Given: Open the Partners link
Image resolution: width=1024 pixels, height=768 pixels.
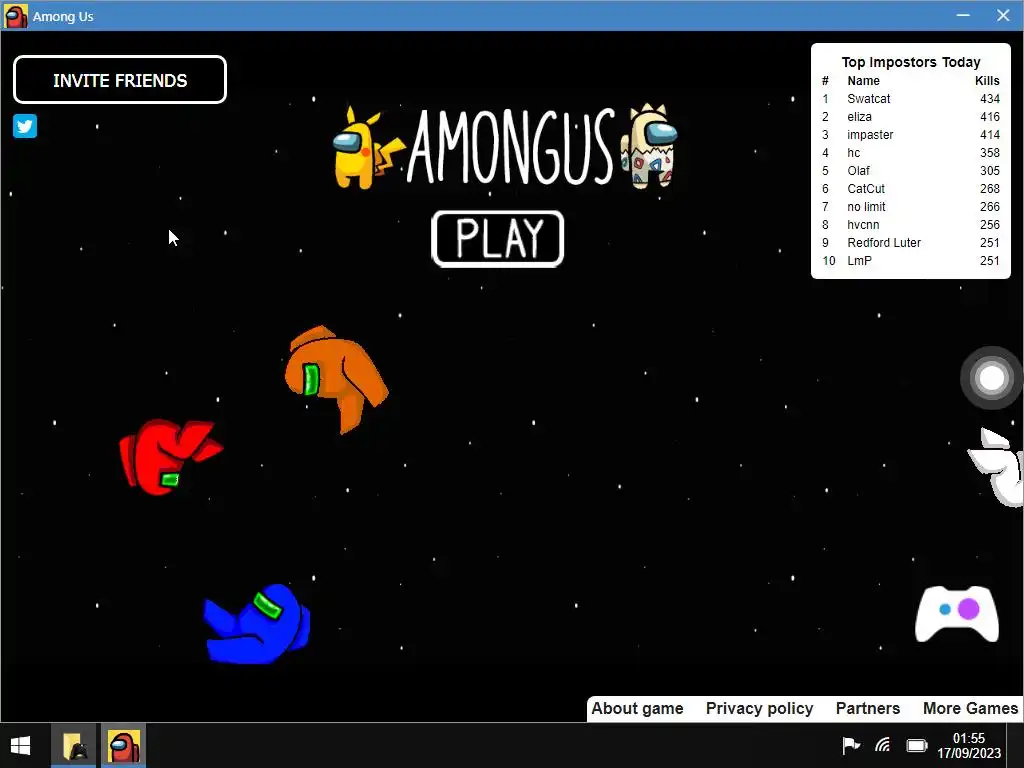Looking at the screenshot, I should [x=868, y=709].
